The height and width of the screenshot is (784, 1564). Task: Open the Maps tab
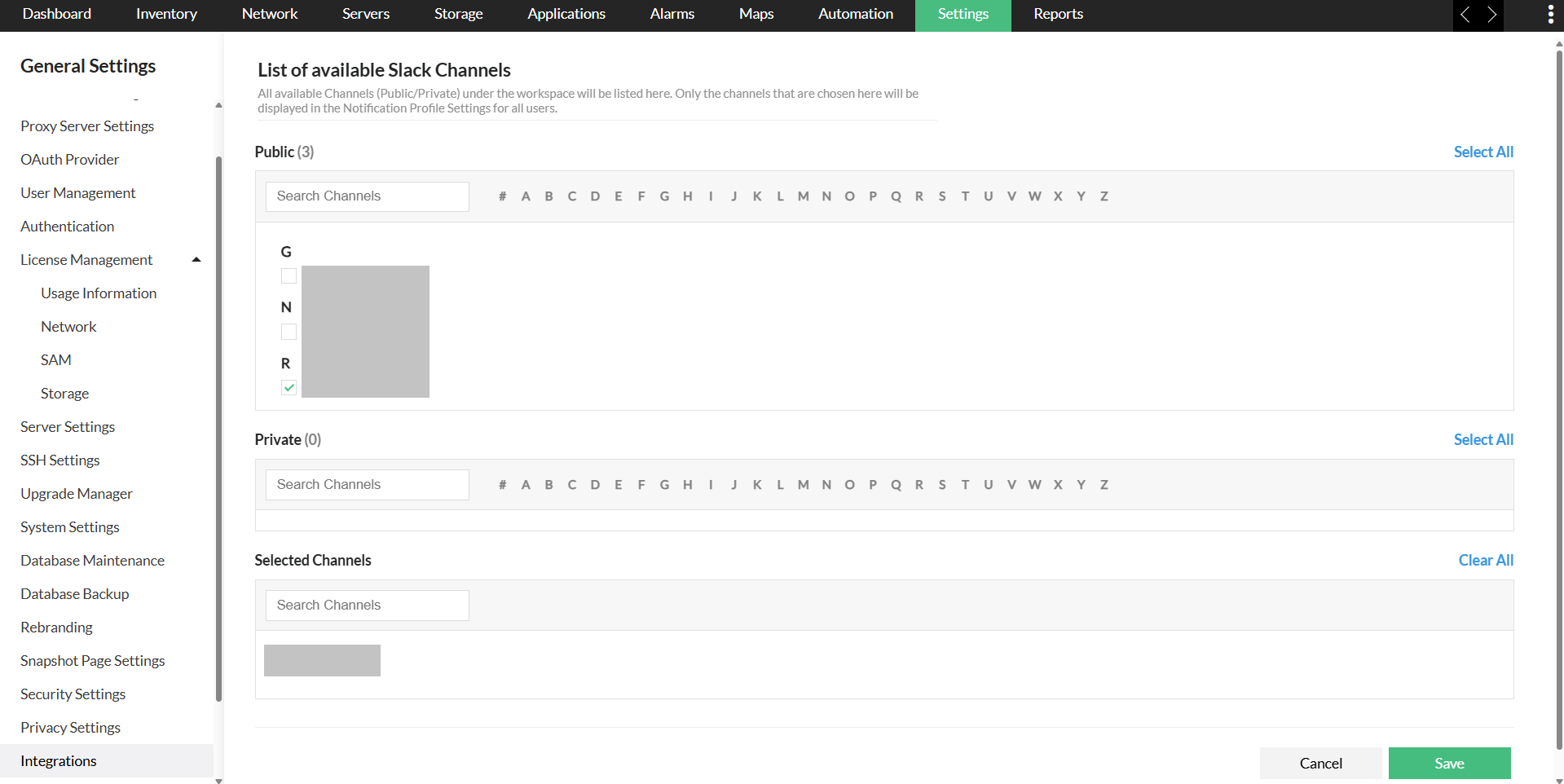756,14
